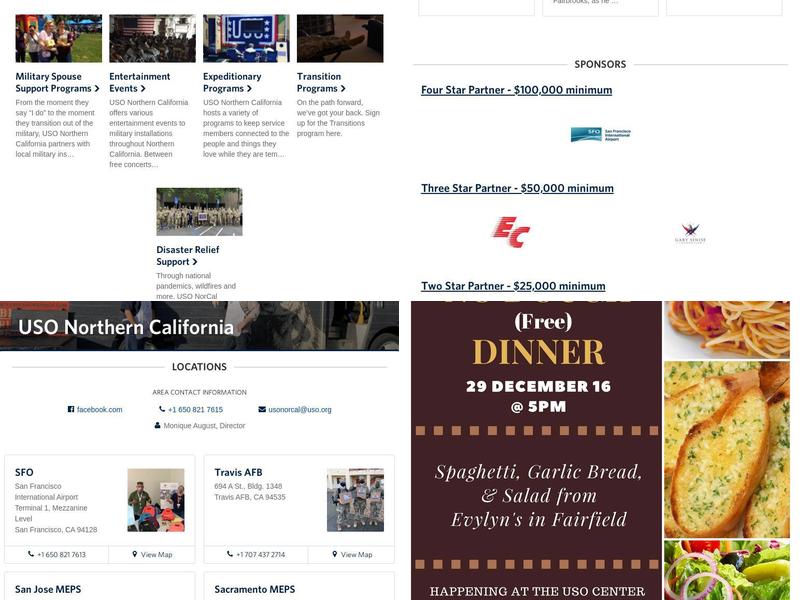Image resolution: width=800 pixels, height=600 pixels.
Task: Click the map pin icon in SFO card
Action: [x=135, y=554]
